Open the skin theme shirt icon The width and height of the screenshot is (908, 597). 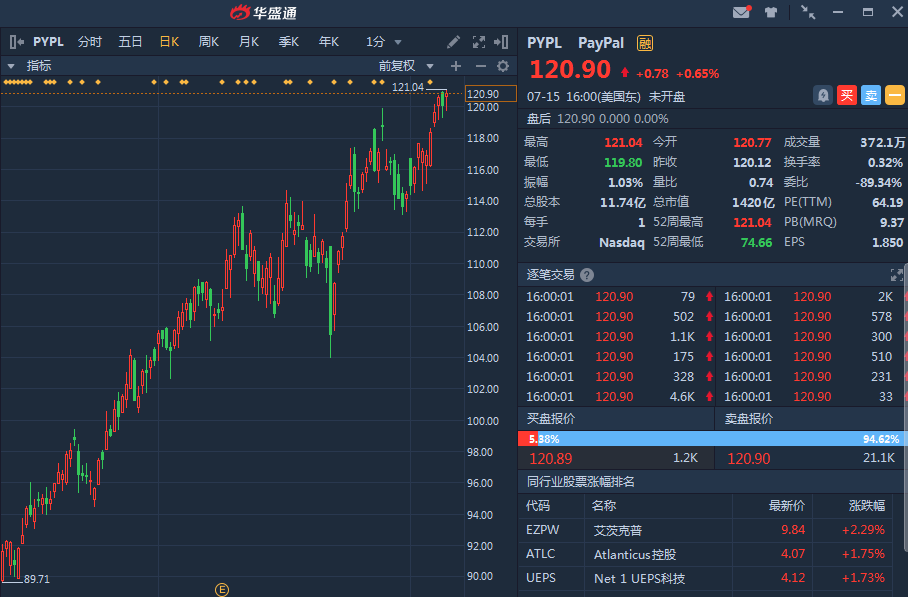pos(771,12)
